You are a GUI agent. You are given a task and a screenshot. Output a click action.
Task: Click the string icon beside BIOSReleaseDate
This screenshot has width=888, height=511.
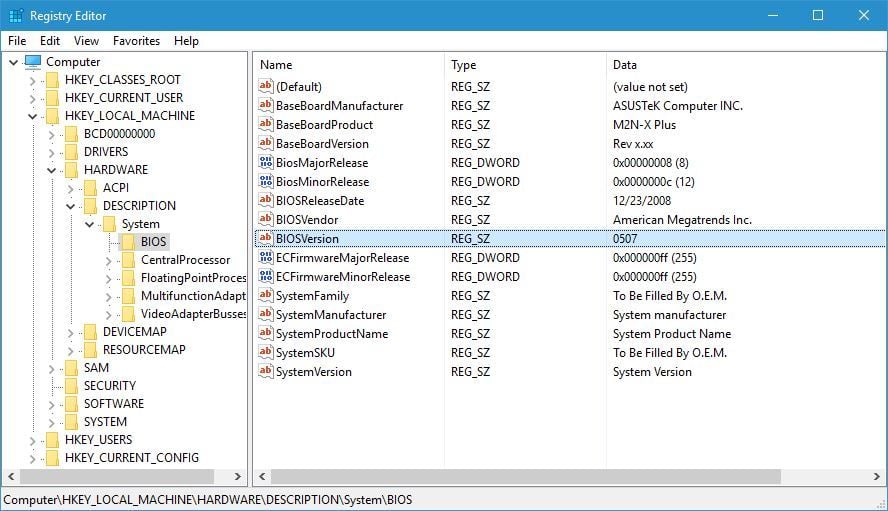[x=266, y=200]
